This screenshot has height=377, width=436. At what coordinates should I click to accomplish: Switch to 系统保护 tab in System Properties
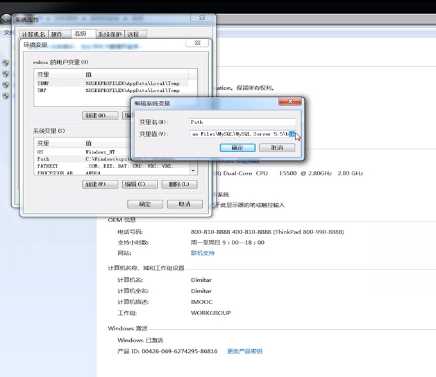pyautogui.click(x=110, y=34)
